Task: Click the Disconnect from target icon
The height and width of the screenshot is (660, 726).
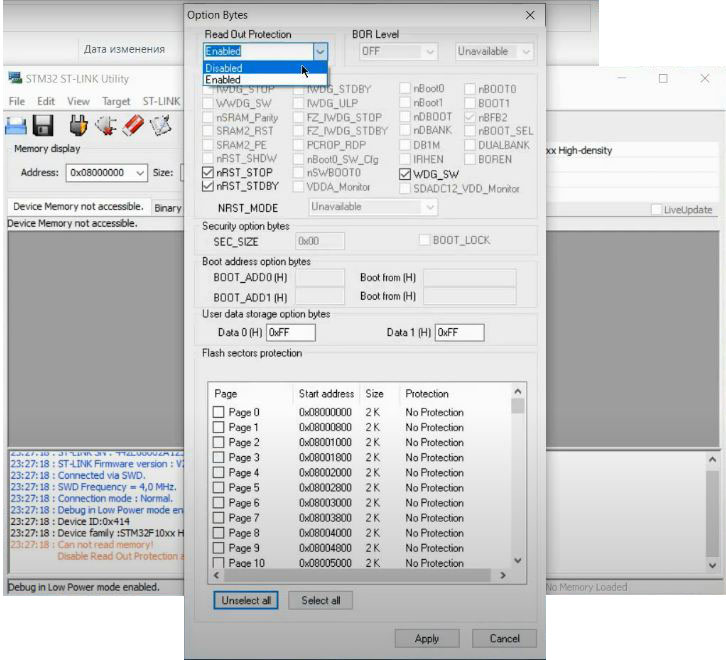Action: [106, 125]
